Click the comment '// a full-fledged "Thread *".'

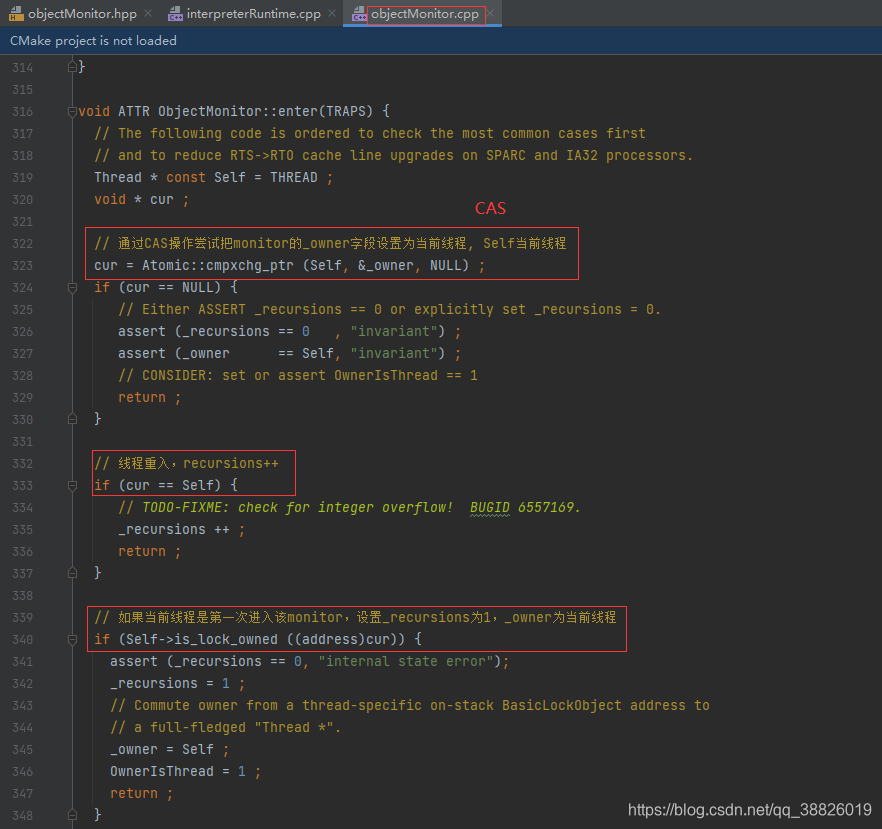[226, 728]
